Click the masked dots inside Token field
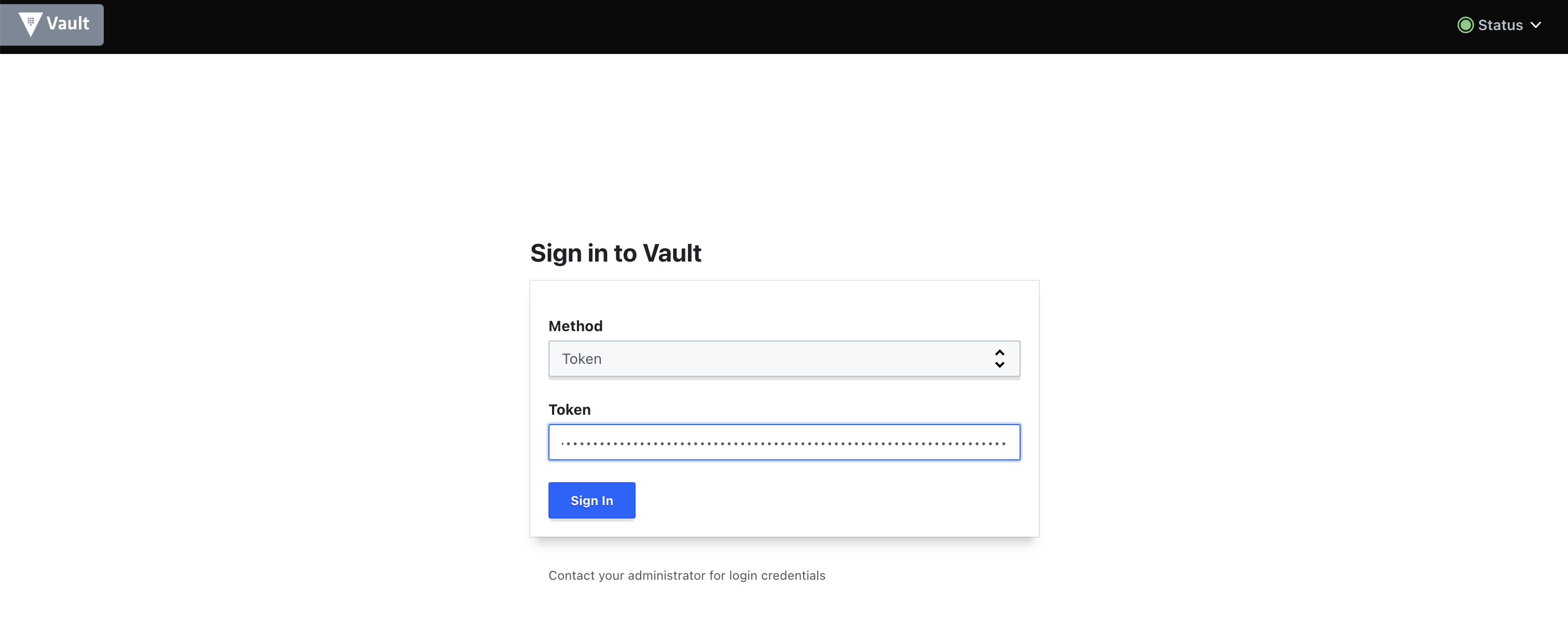 pyautogui.click(x=783, y=444)
